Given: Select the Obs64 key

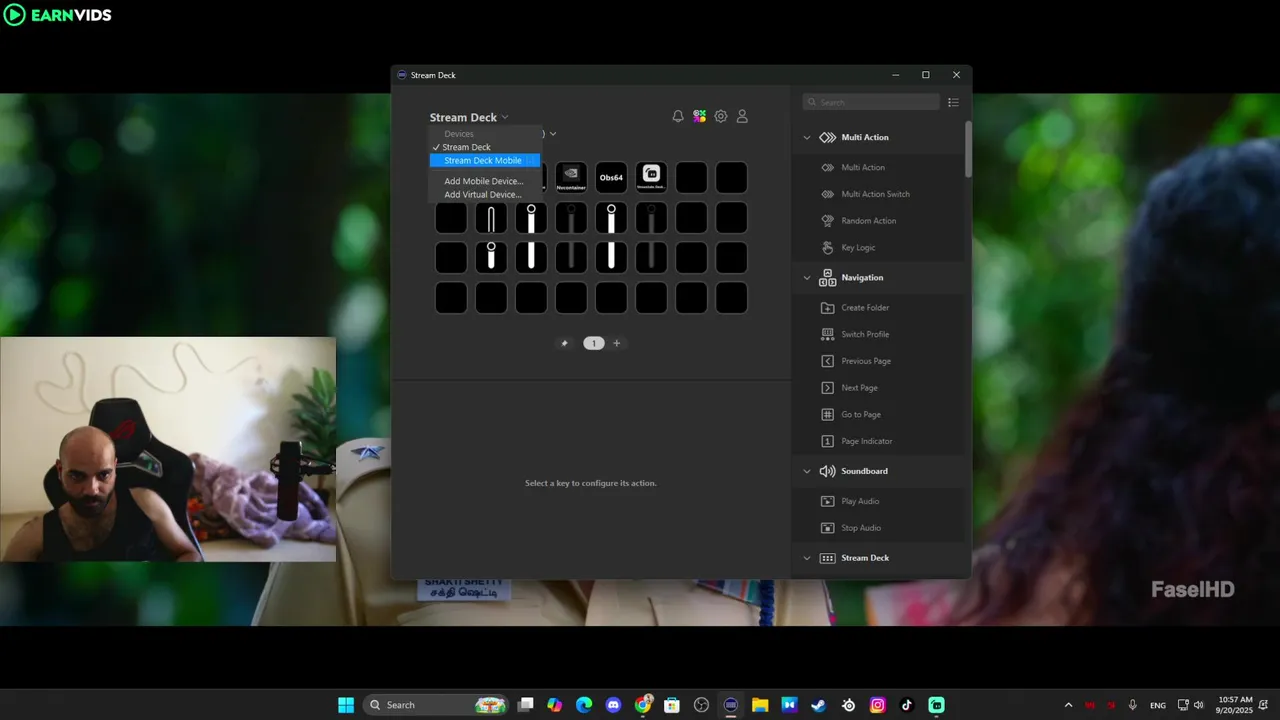Looking at the screenshot, I should [611, 178].
